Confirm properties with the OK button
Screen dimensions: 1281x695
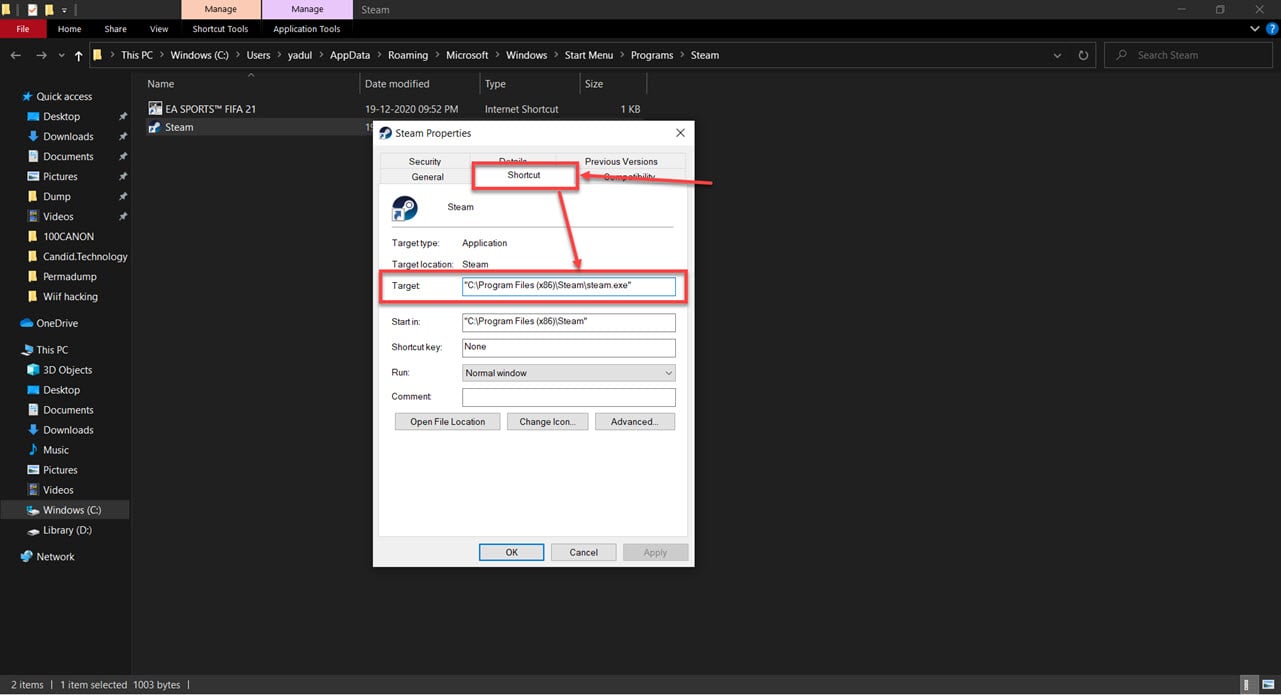[511, 552]
